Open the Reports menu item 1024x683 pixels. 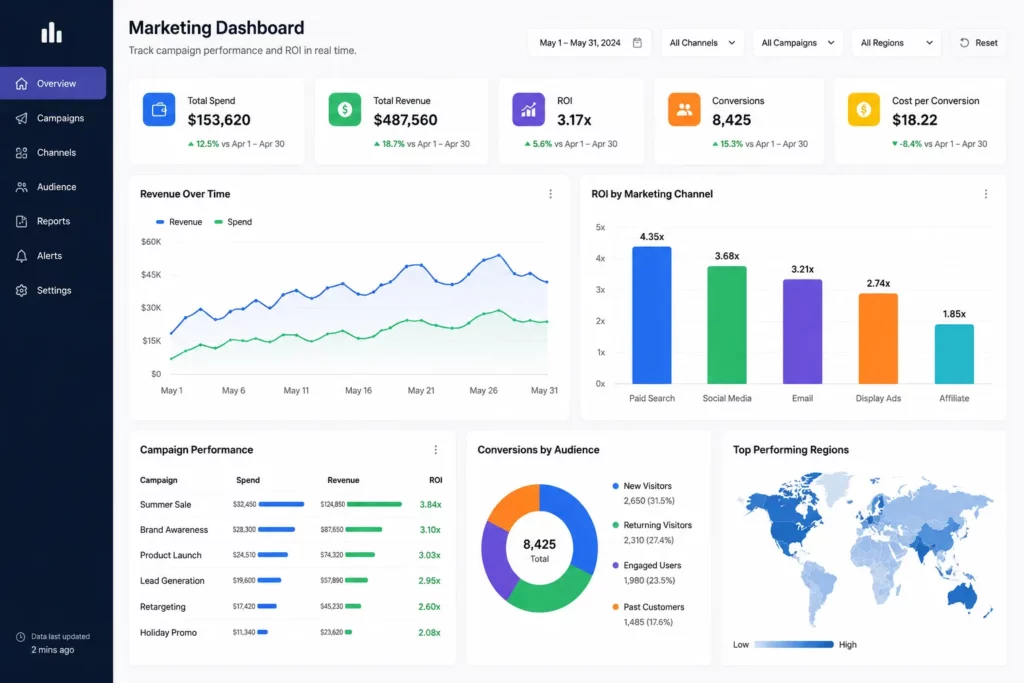53,221
